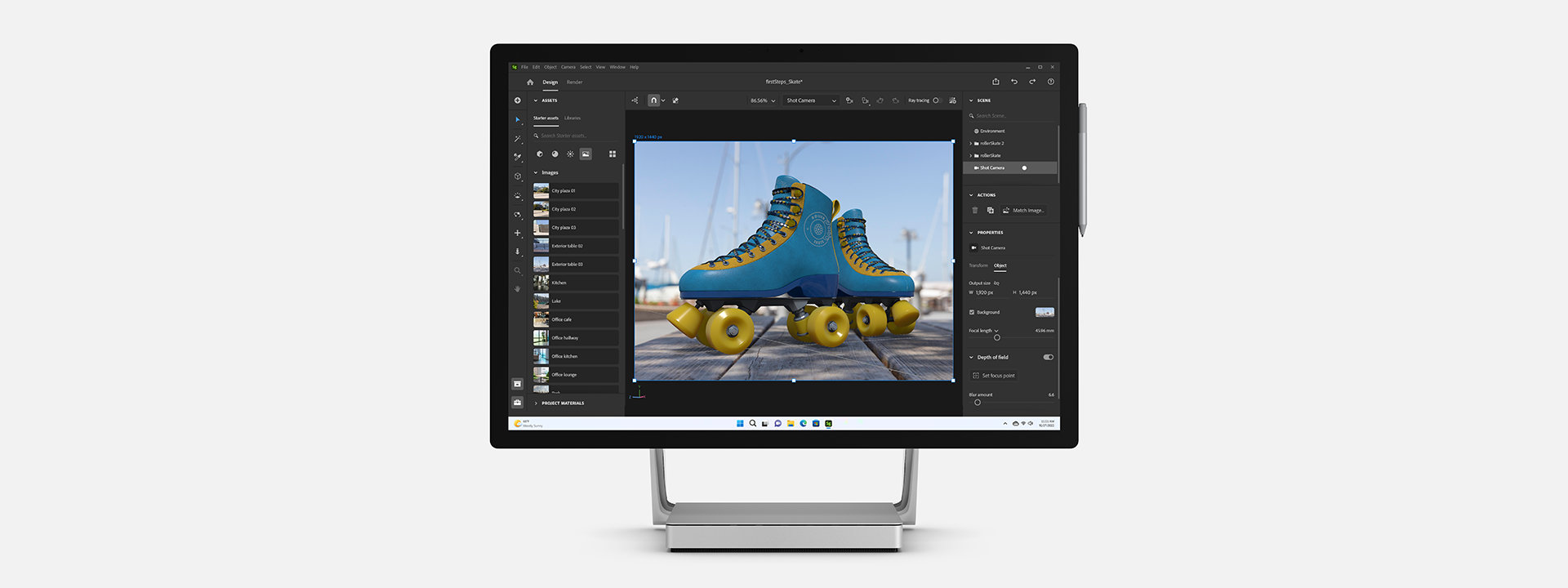Switch asset list to grid view
1568x588 pixels.
612,154
